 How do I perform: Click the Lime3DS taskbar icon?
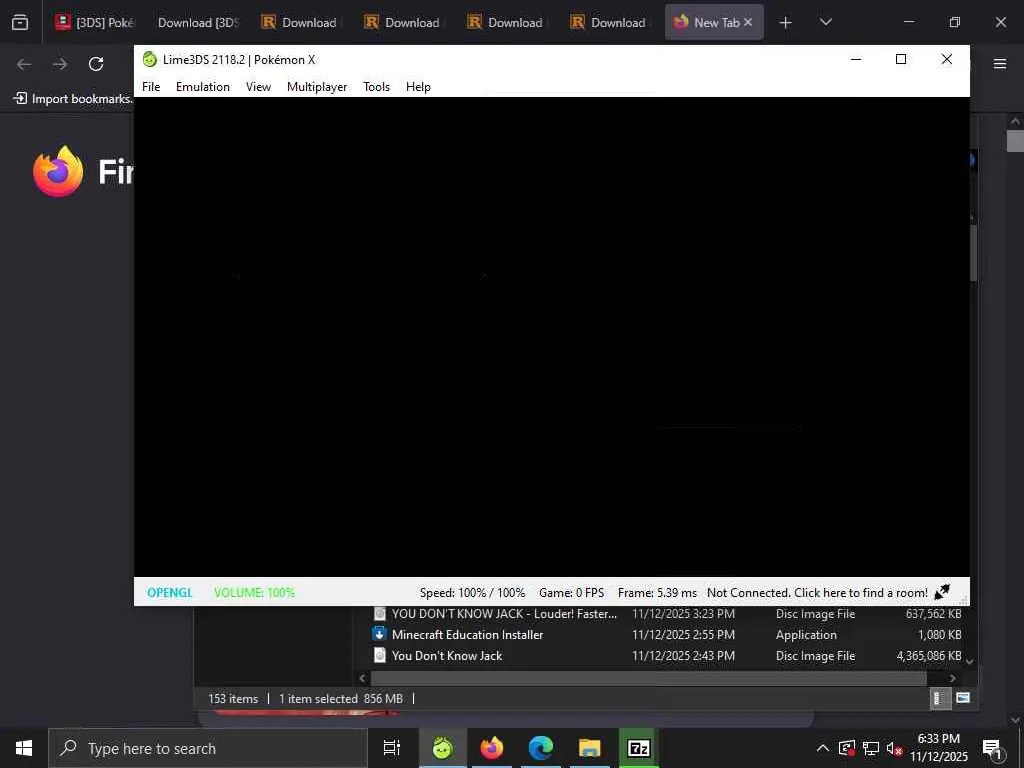pos(442,748)
